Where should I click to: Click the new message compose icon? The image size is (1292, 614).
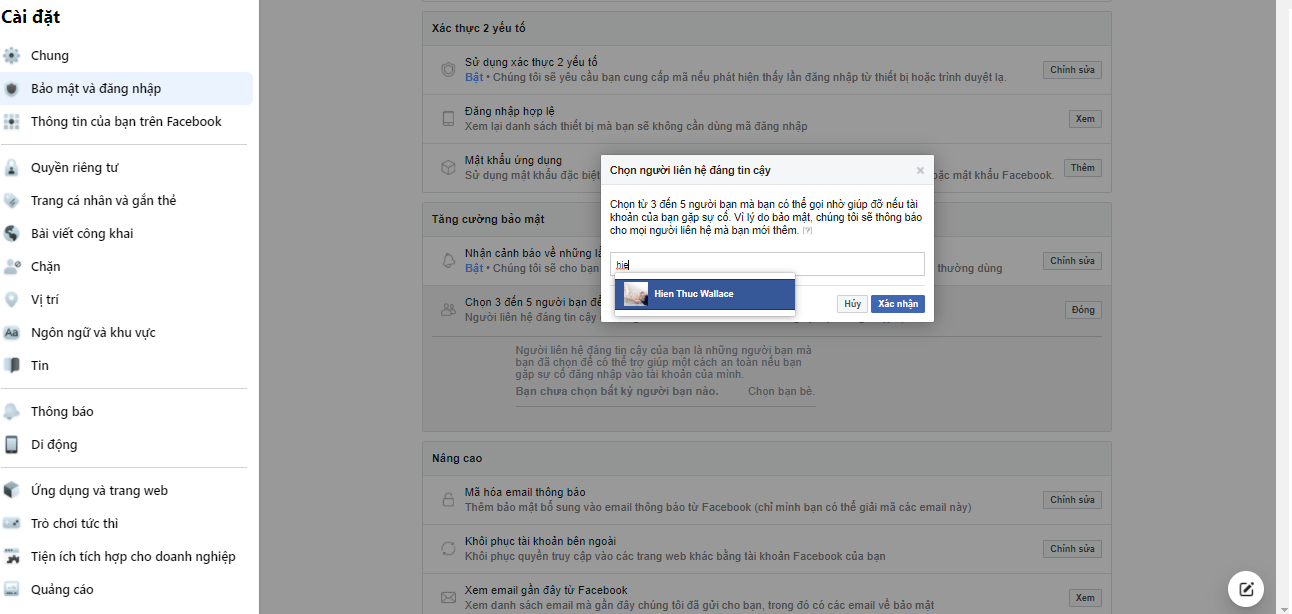(1246, 588)
